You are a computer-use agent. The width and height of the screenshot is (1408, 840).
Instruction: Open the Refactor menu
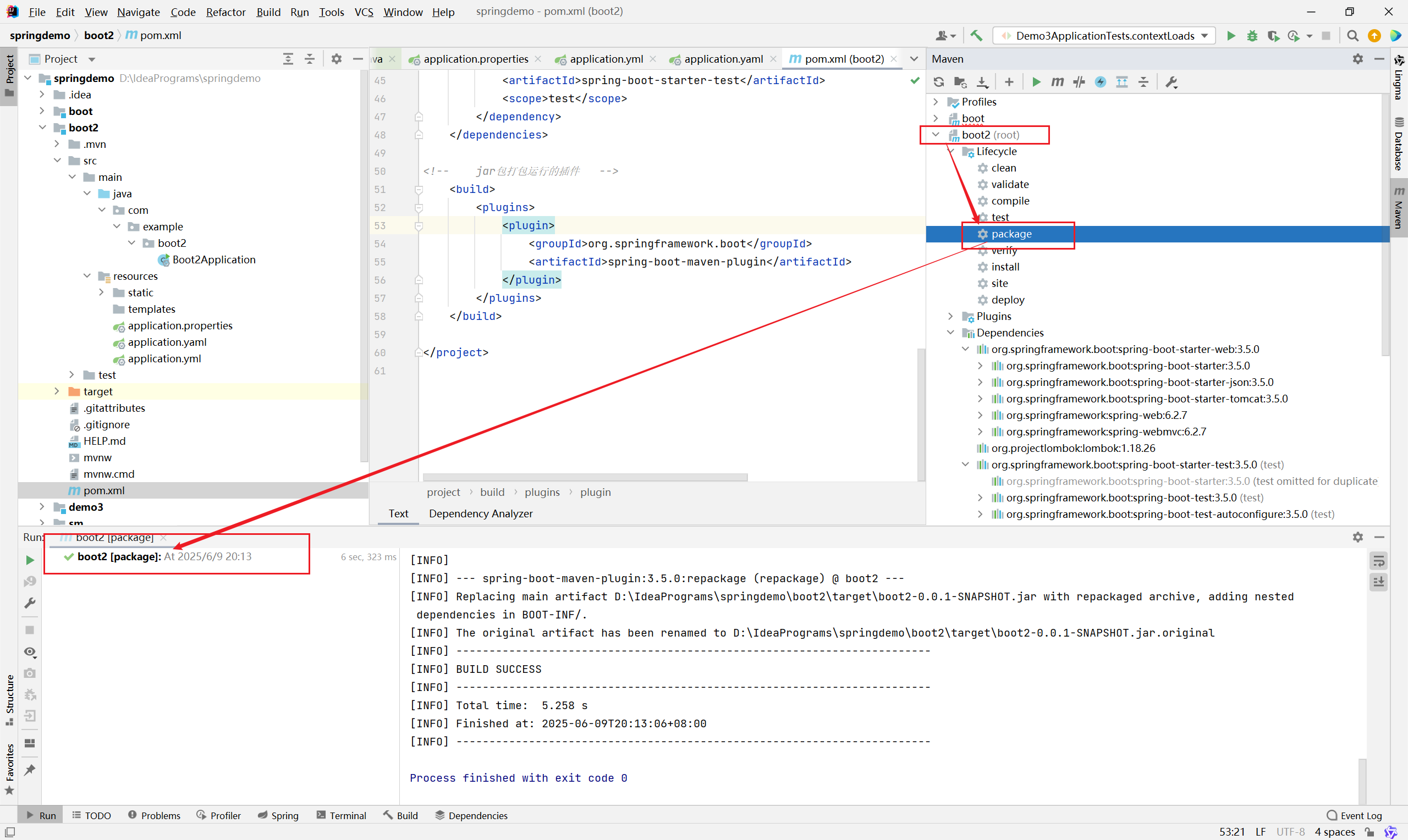[226, 12]
